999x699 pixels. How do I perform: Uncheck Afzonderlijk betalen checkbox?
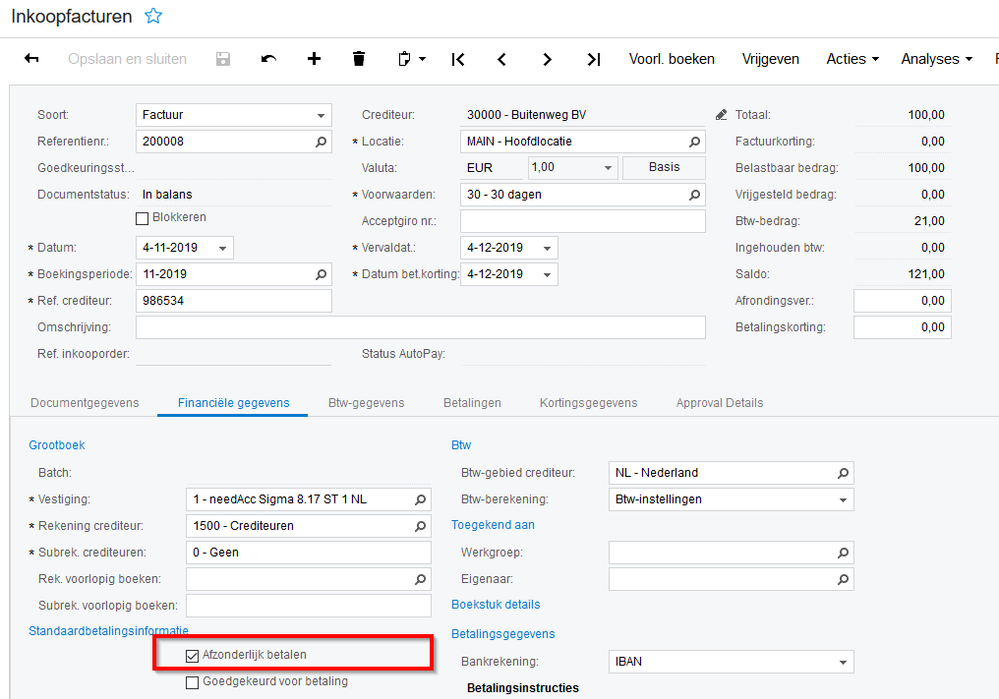pos(193,656)
